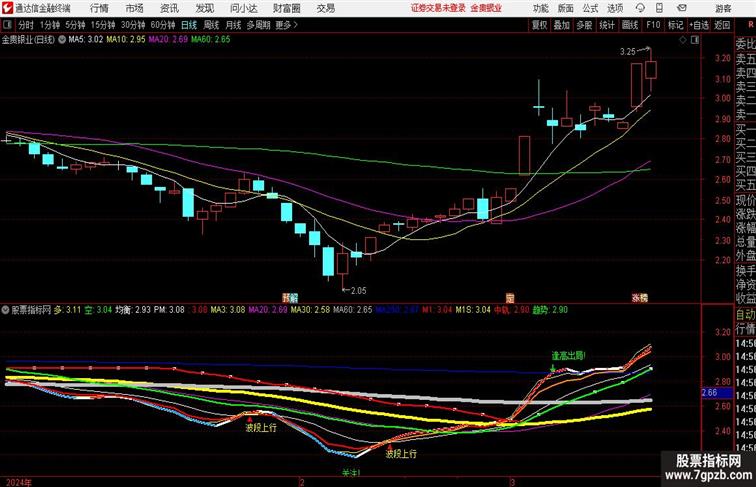This screenshot has width=756, height=487.
Task: Click the MA5: 3.02 indicator label
Action: coord(86,40)
